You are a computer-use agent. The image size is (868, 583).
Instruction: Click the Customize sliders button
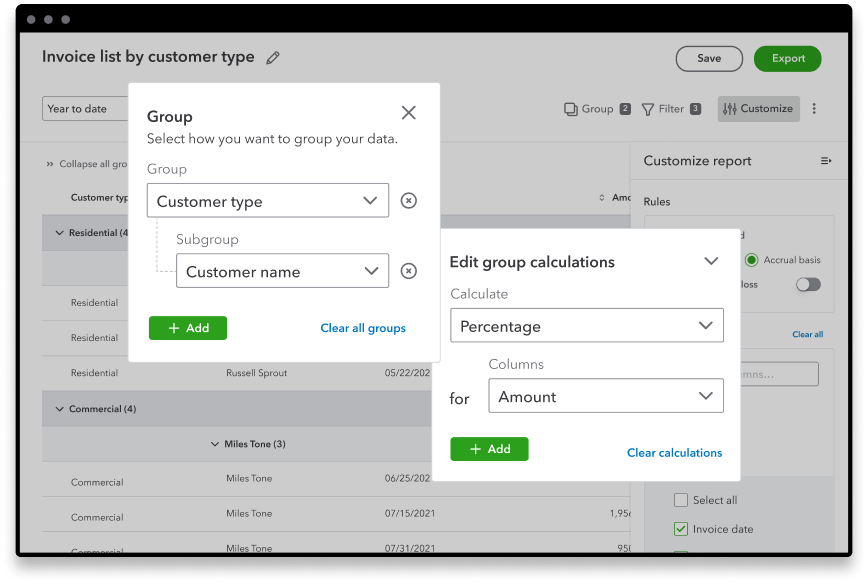point(758,109)
